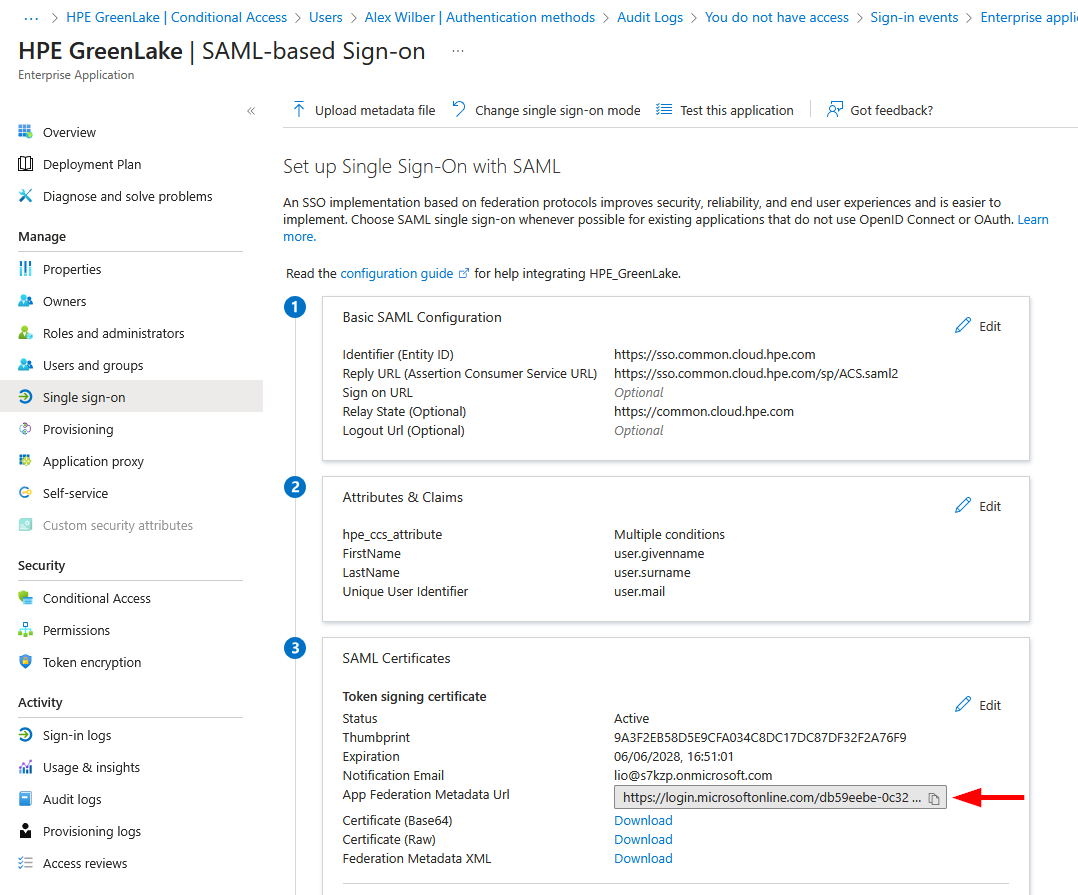The height and width of the screenshot is (895, 1078).
Task: Click the Token encryption shield icon
Action: click(x=26, y=662)
